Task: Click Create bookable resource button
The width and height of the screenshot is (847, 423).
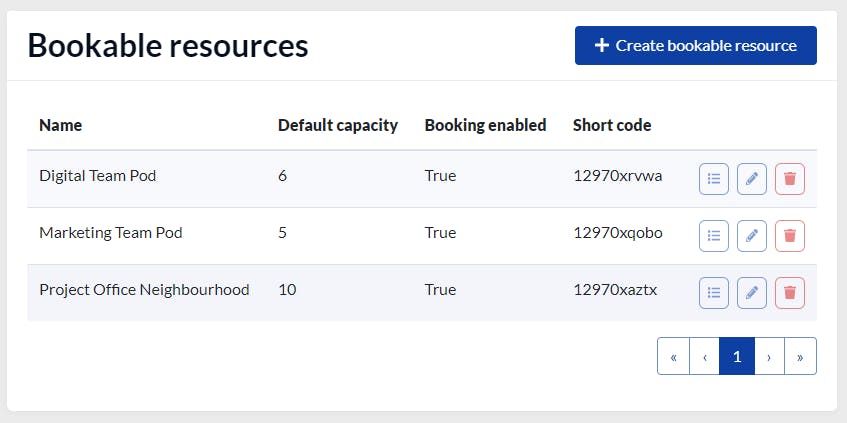Action: [695, 46]
